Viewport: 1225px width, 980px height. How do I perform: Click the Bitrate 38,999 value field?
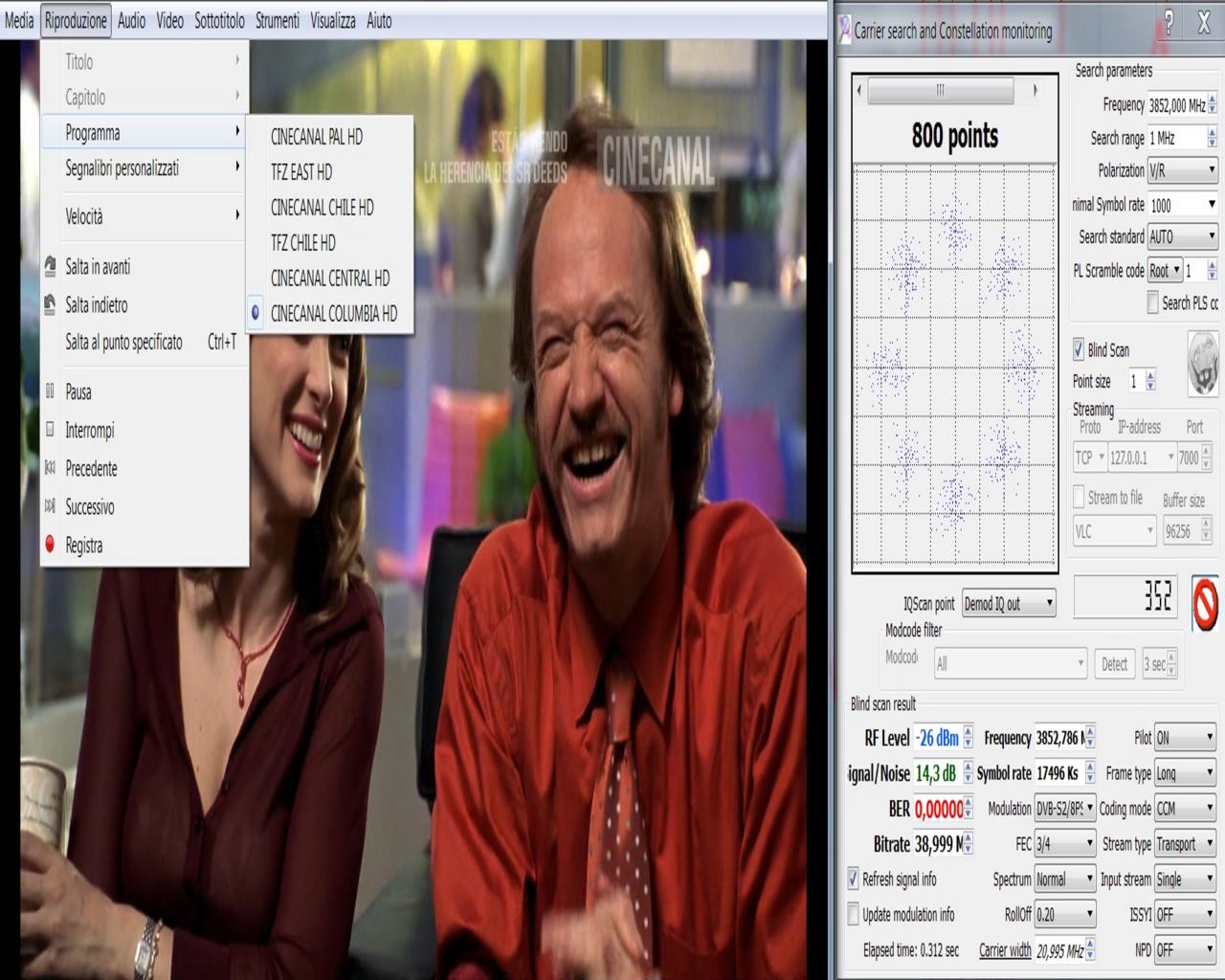(x=938, y=843)
